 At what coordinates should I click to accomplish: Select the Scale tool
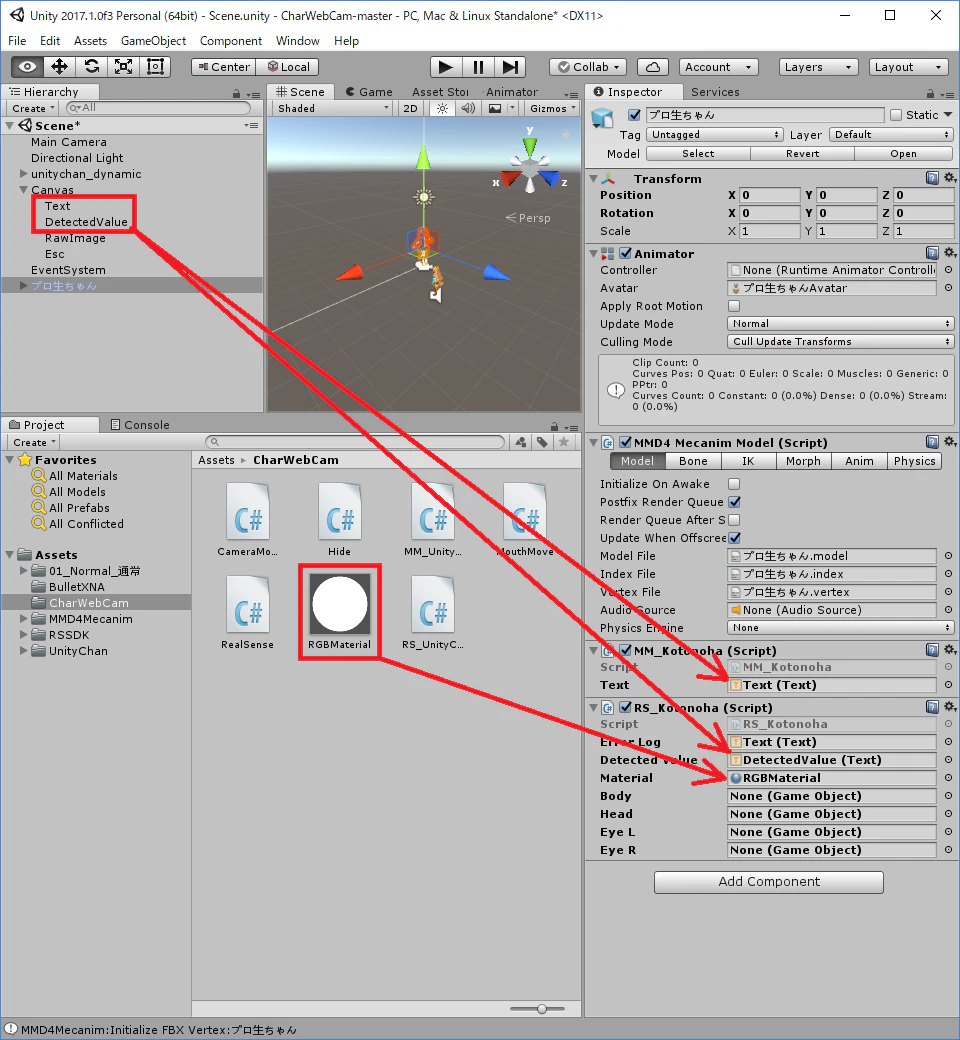pyautogui.click(x=123, y=67)
